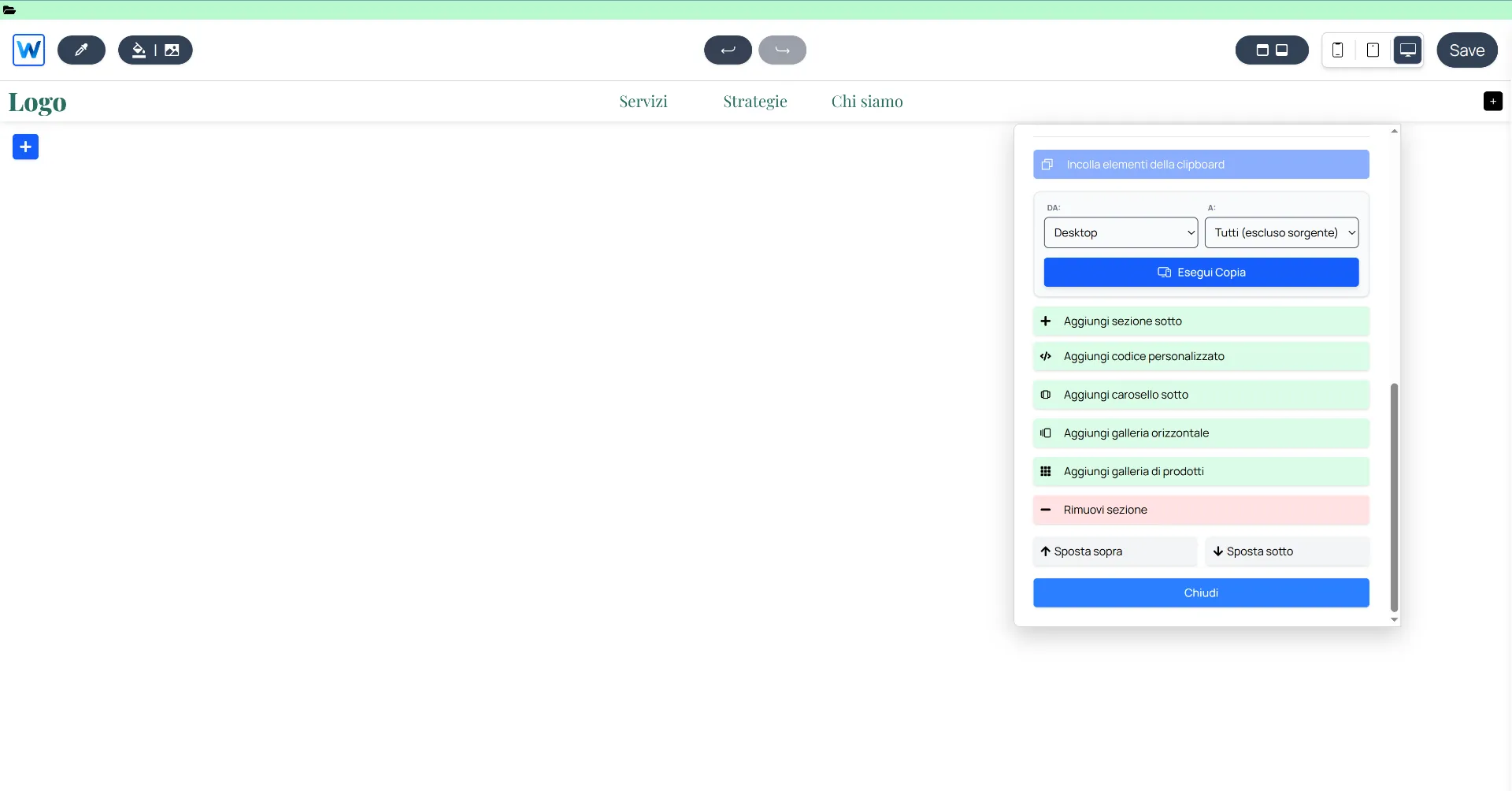Click the panel's vertical scrollbar
Screen dimensions: 1512x791
click(1394, 496)
